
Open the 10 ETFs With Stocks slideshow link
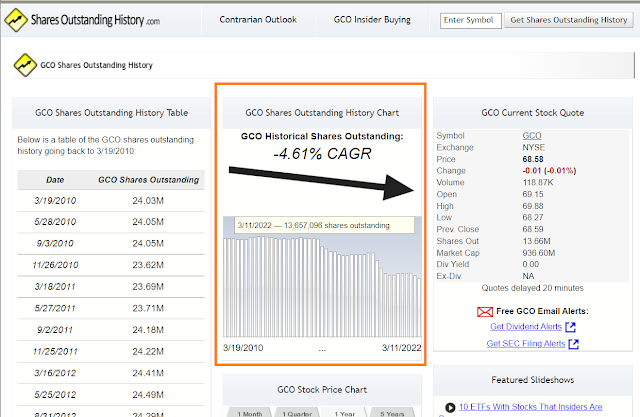coord(530,407)
